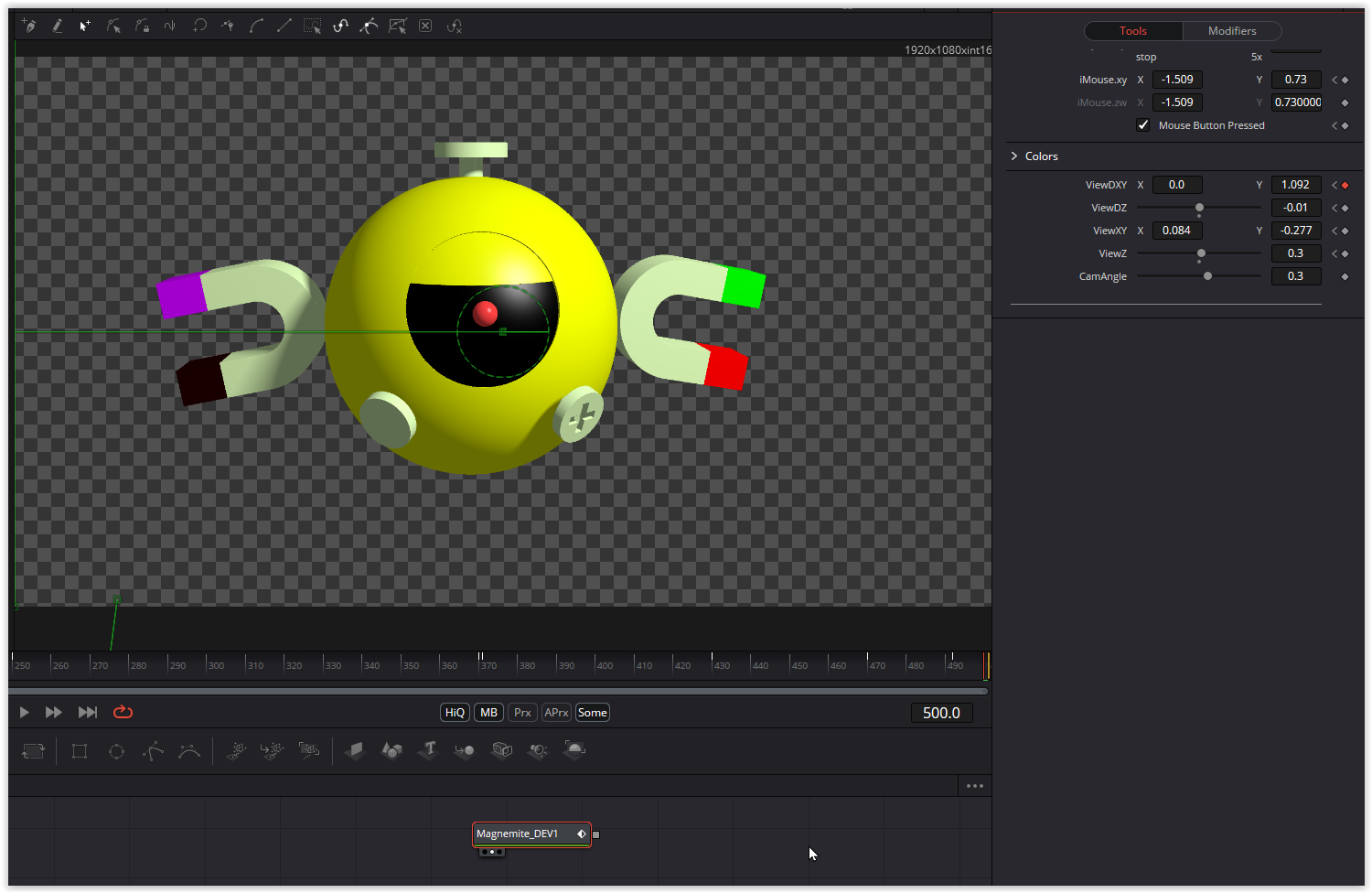Click the Background square-points node icon

click(80, 751)
